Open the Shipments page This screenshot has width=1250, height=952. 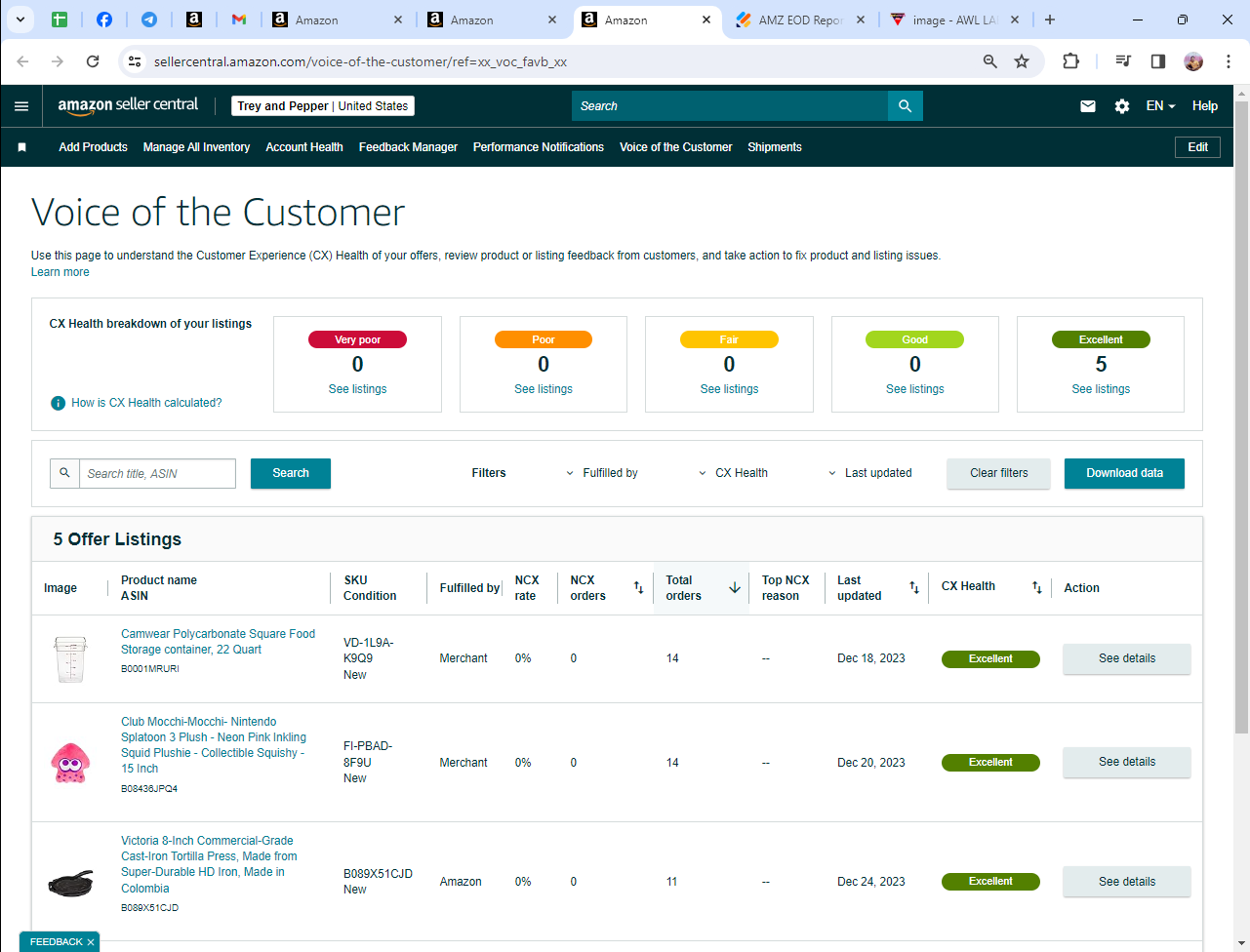775,147
